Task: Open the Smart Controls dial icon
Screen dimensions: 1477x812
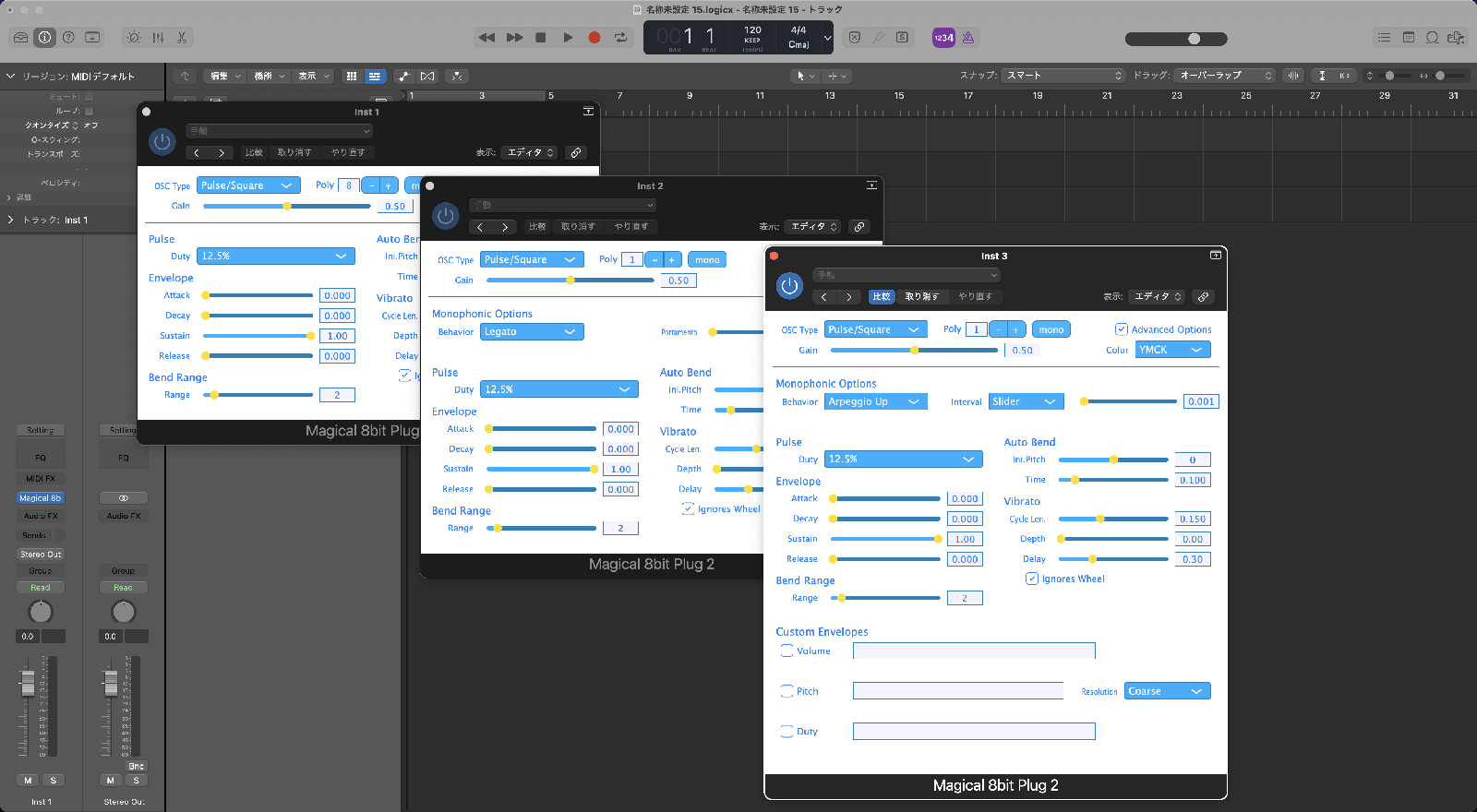Action: 134,38
